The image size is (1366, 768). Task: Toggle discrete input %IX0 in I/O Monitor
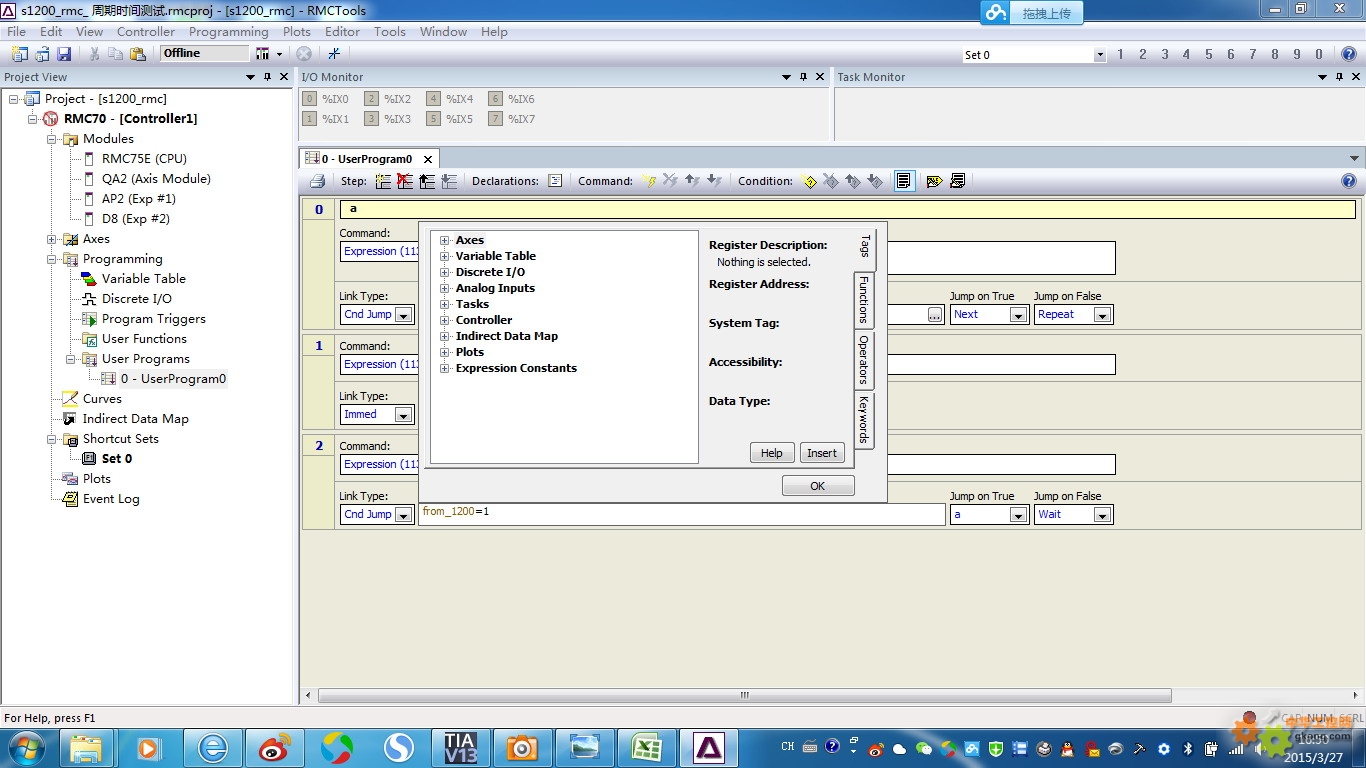pos(310,99)
